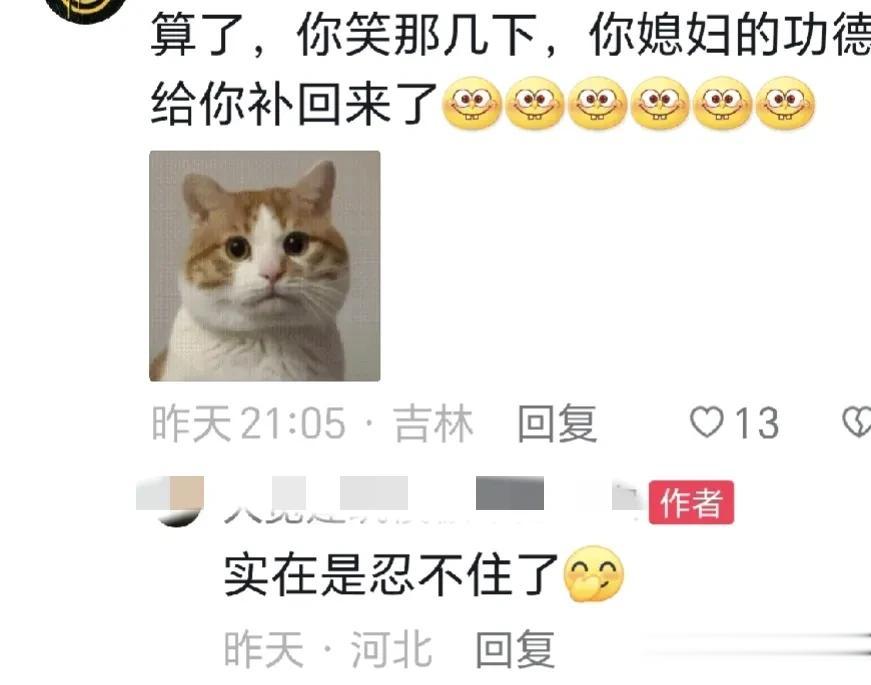Click the 昨天 · 河北 timestamp label
Screen dimensions: 871x685
(328, 649)
